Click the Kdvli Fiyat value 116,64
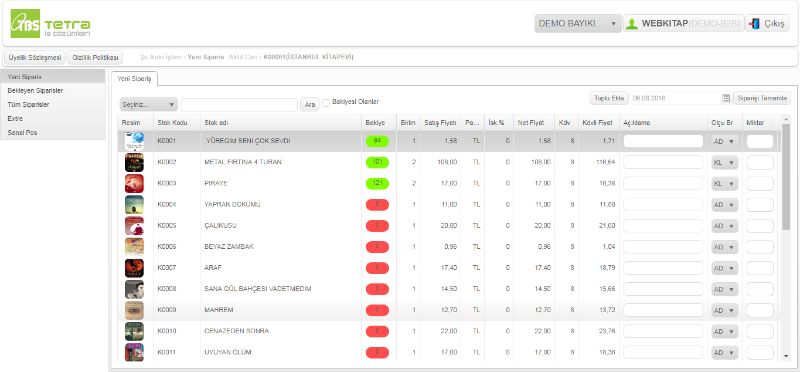 click(607, 162)
